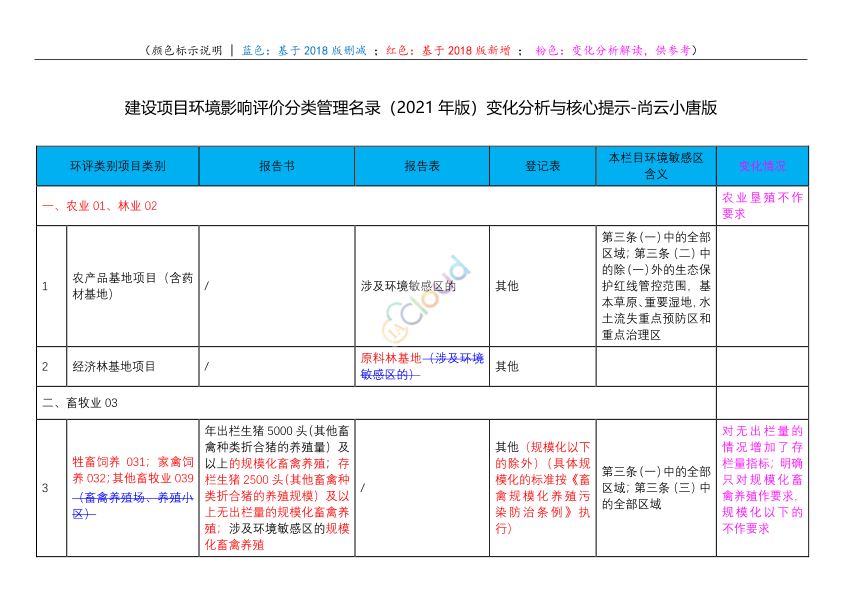Click the black text "涉及环境敏感区的" under 报告表

(x=408, y=286)
